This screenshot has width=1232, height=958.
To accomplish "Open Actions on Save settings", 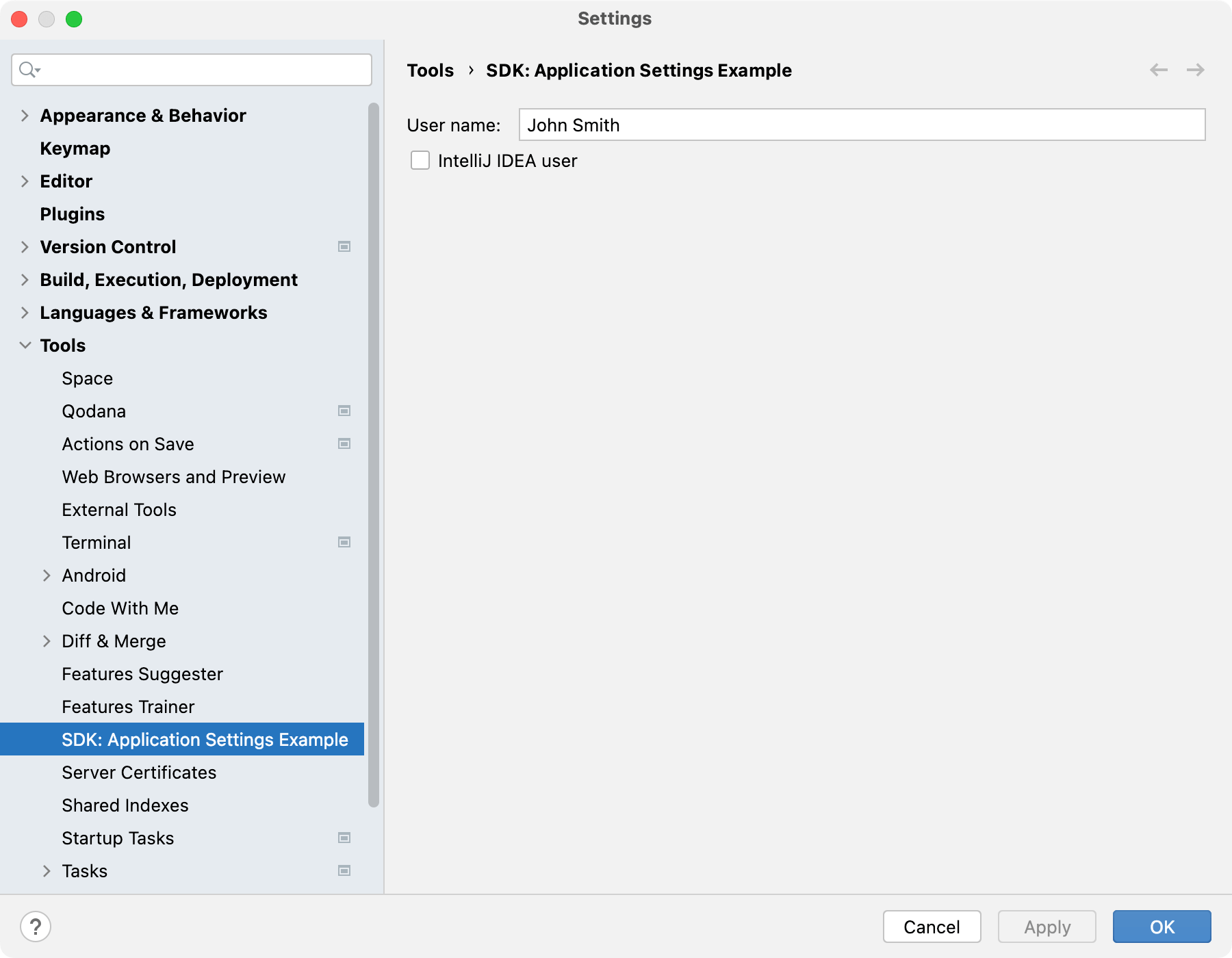I will (128, 444).
